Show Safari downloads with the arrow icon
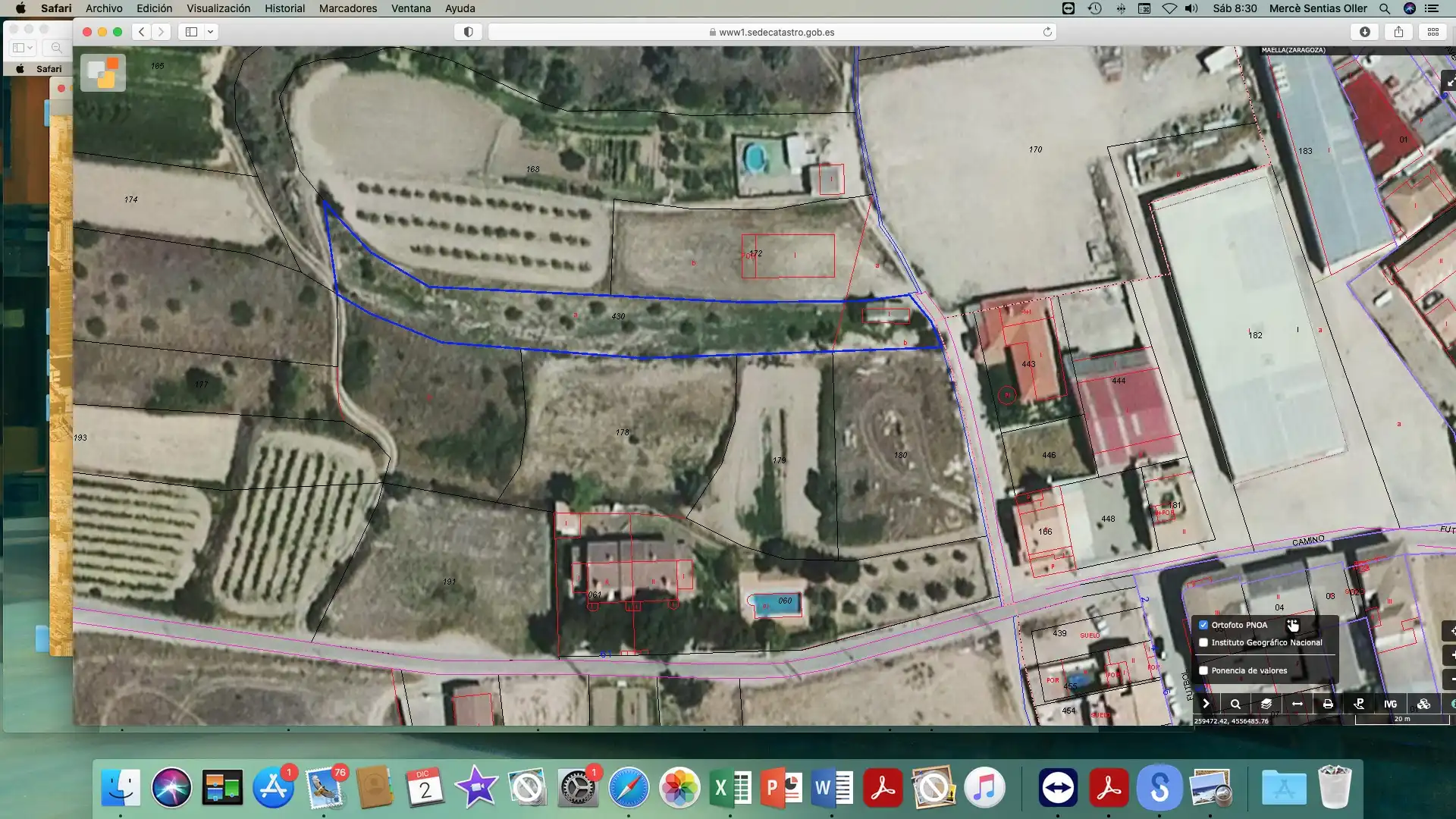The image size is (1456, 819). coord(1365,32)
